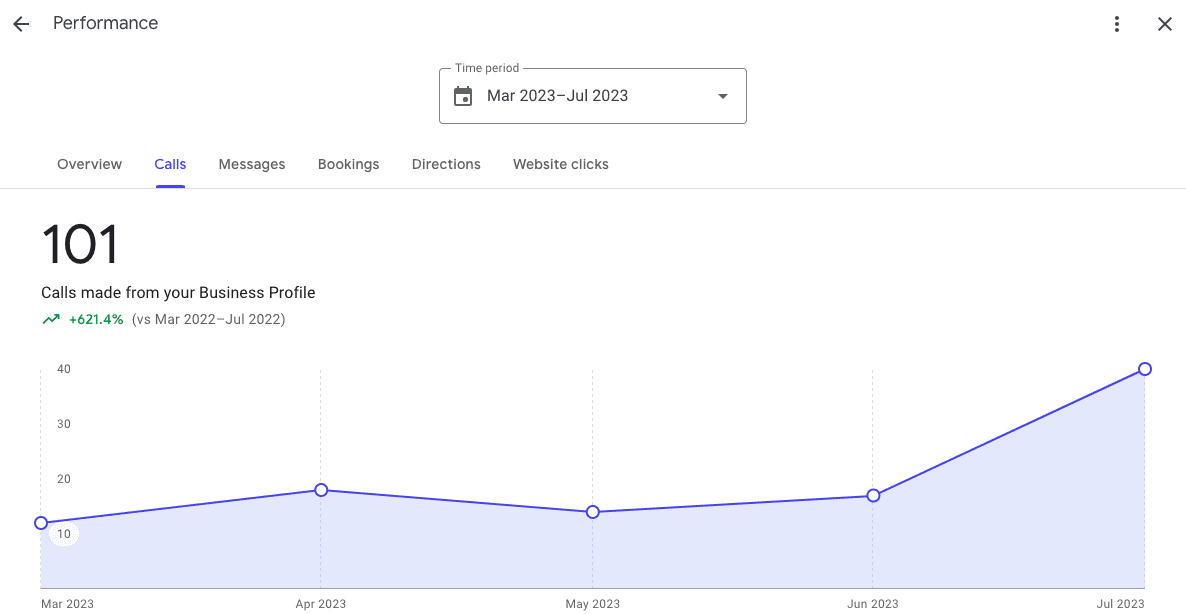Go back using the left arrow icon

[x=21, y=24]
